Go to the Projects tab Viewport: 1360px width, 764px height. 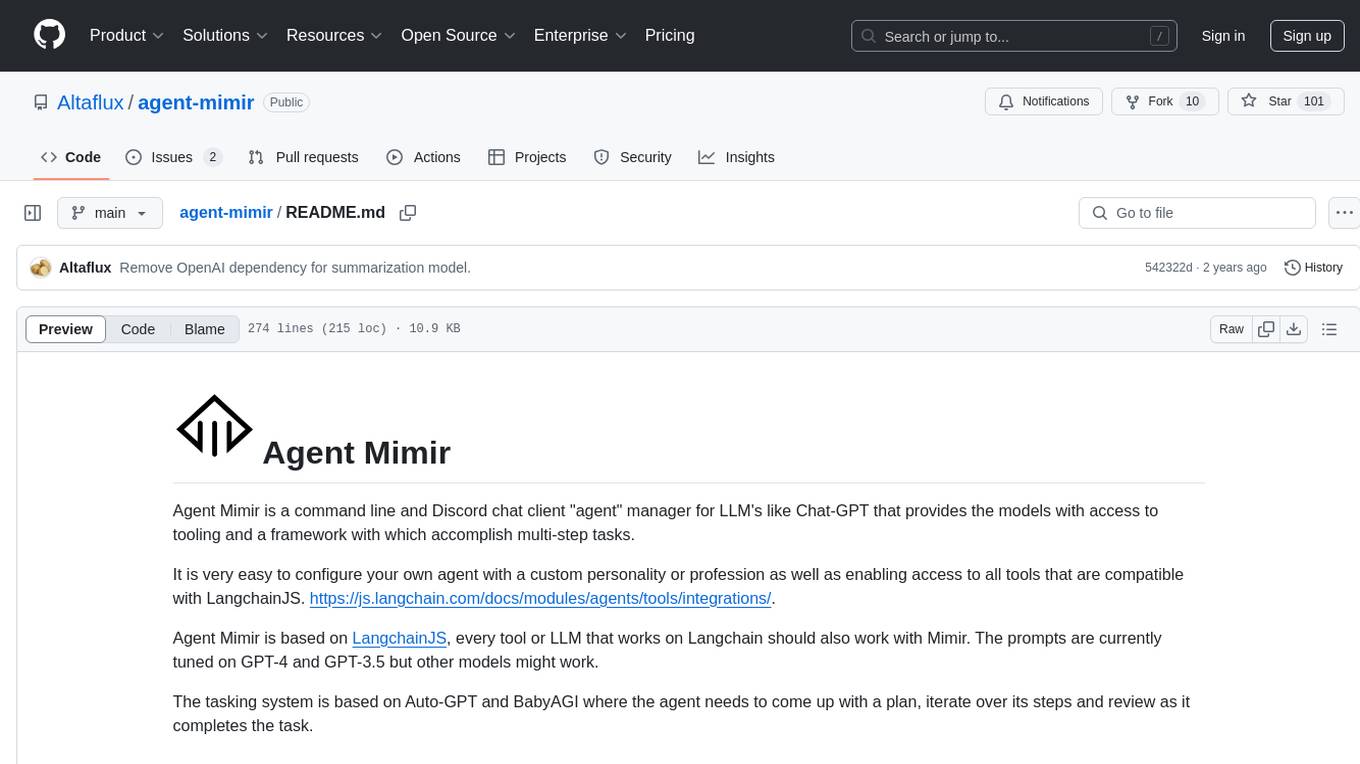click(527, 157)
